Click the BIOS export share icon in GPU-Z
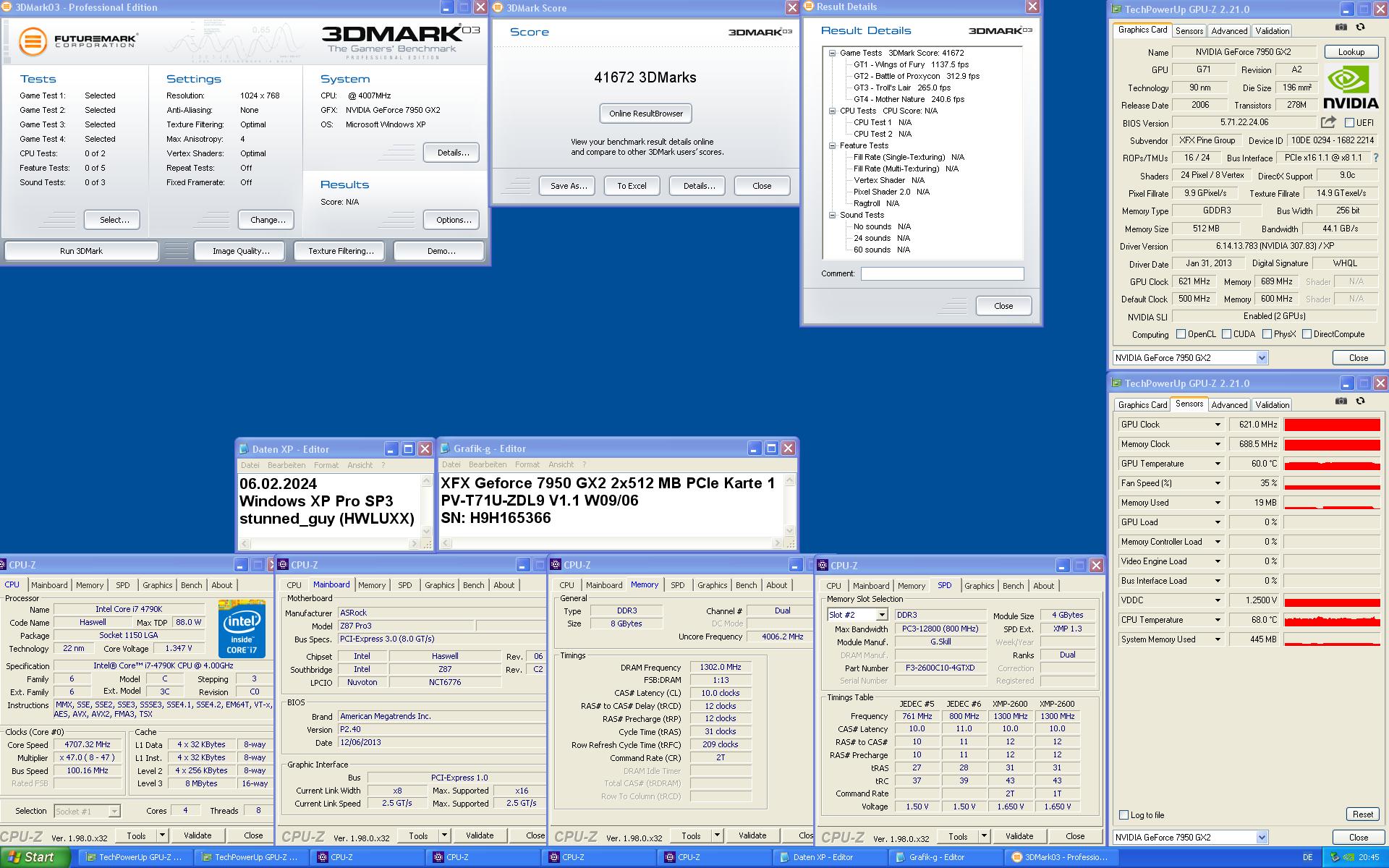The height and width of the screenshot is (868, 1389). point(1328,122)
